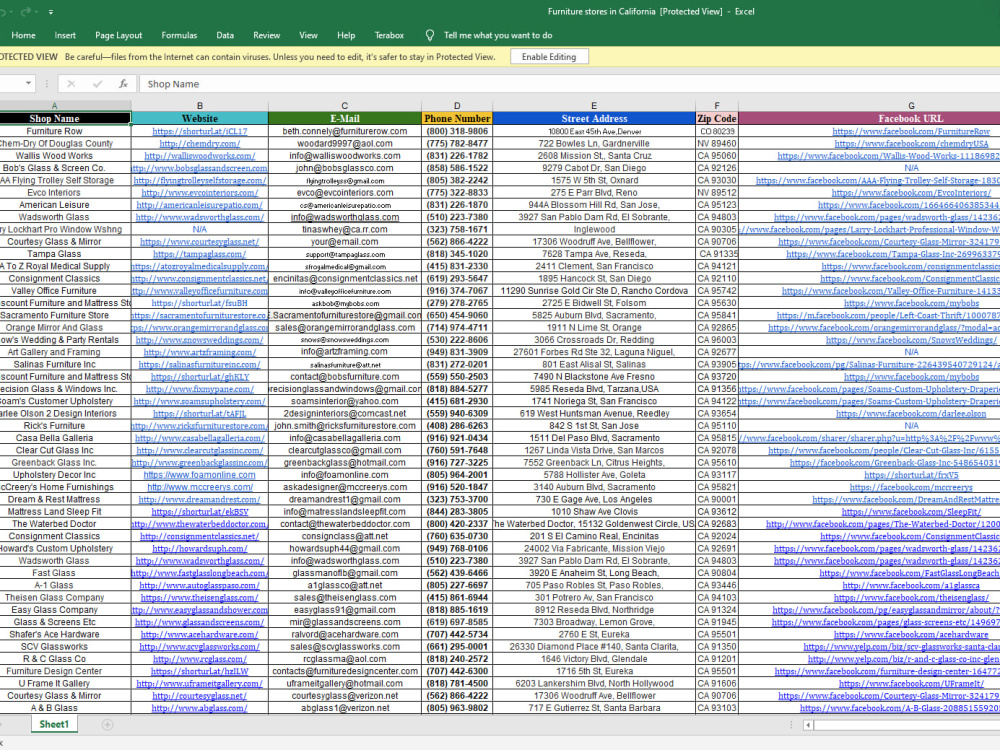Click the horizontal scrollbar left arrow
1000x750 pixels.
808,724
